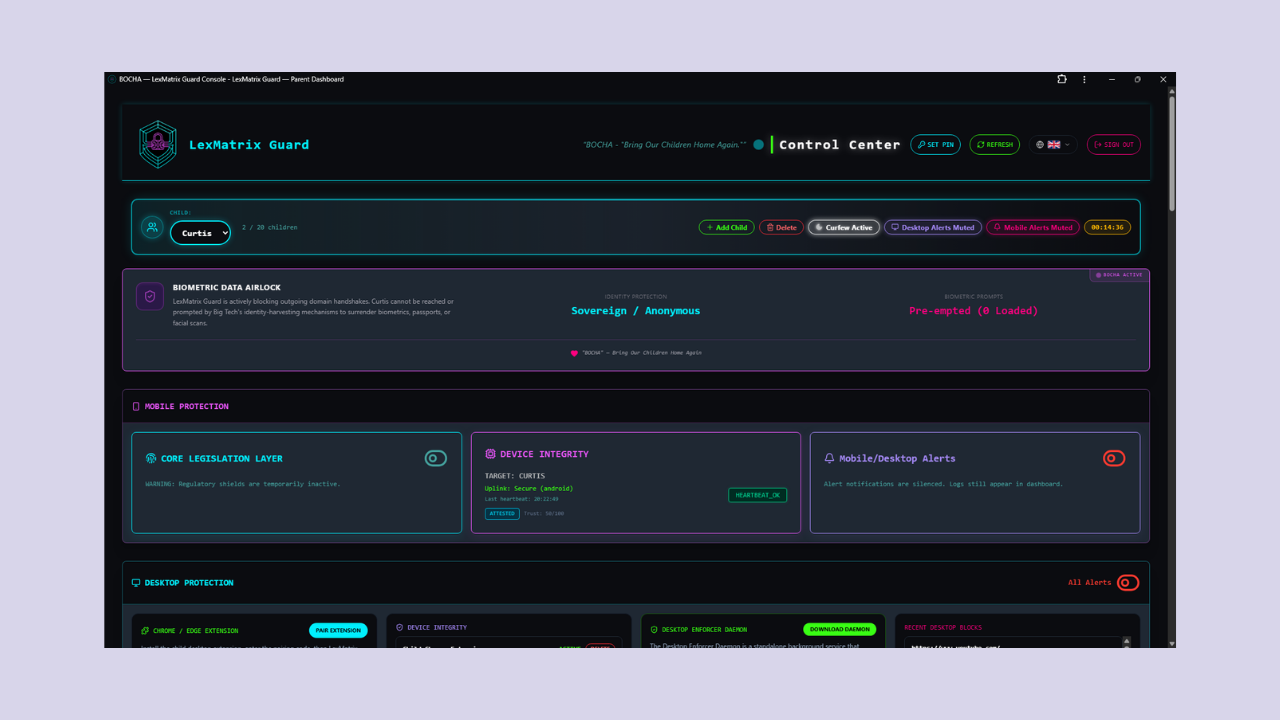
Task: Click the "Uplink: Secure (android)" status text
Action: click(x=529, y=489)
